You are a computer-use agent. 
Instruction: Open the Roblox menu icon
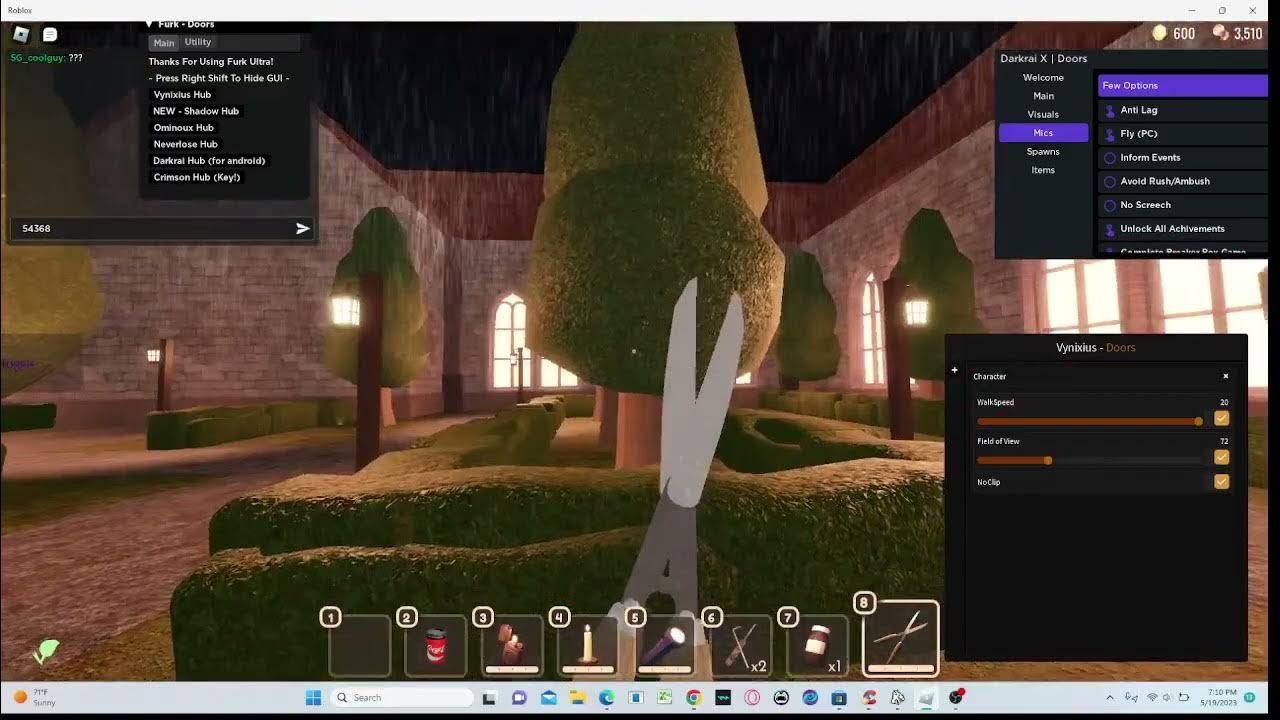[21, 35]
